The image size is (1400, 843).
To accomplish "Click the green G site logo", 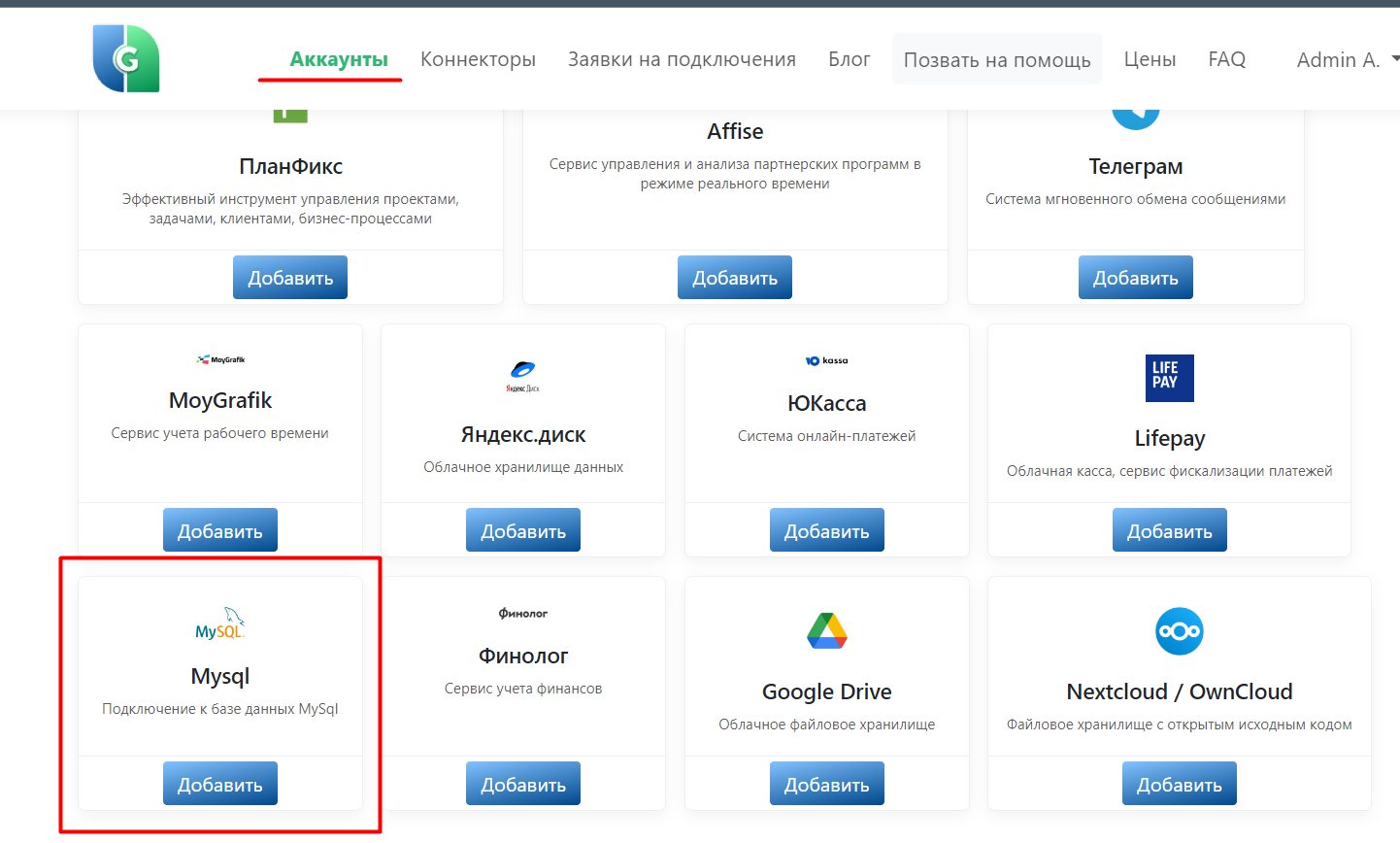I will [x=126, y=59].
